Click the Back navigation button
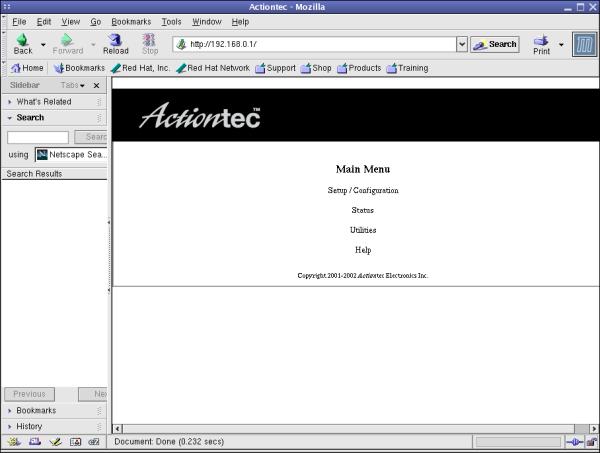Viewport: 600px width, 453px height. (x=23, y=44)
